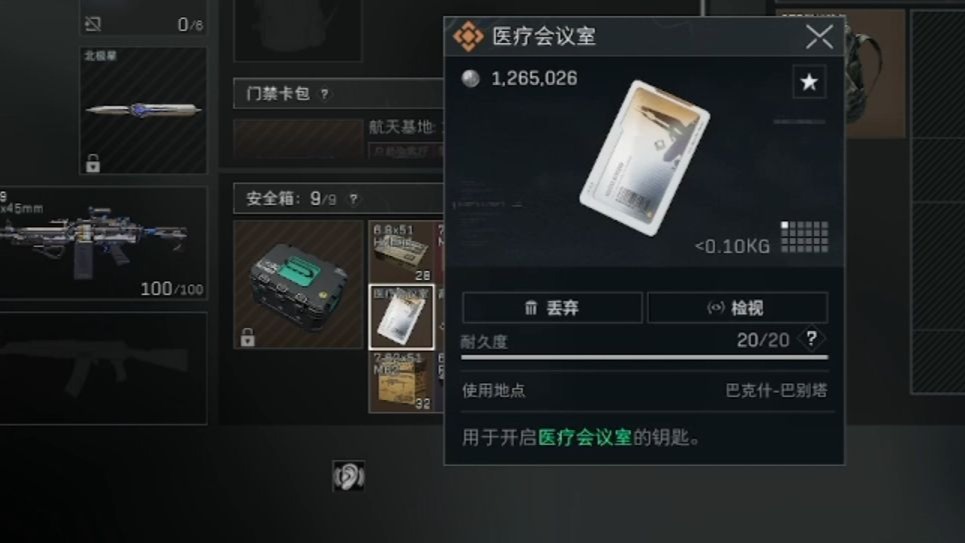Click the durability question mark icon
965x543 pixels.
click(811, 339)
